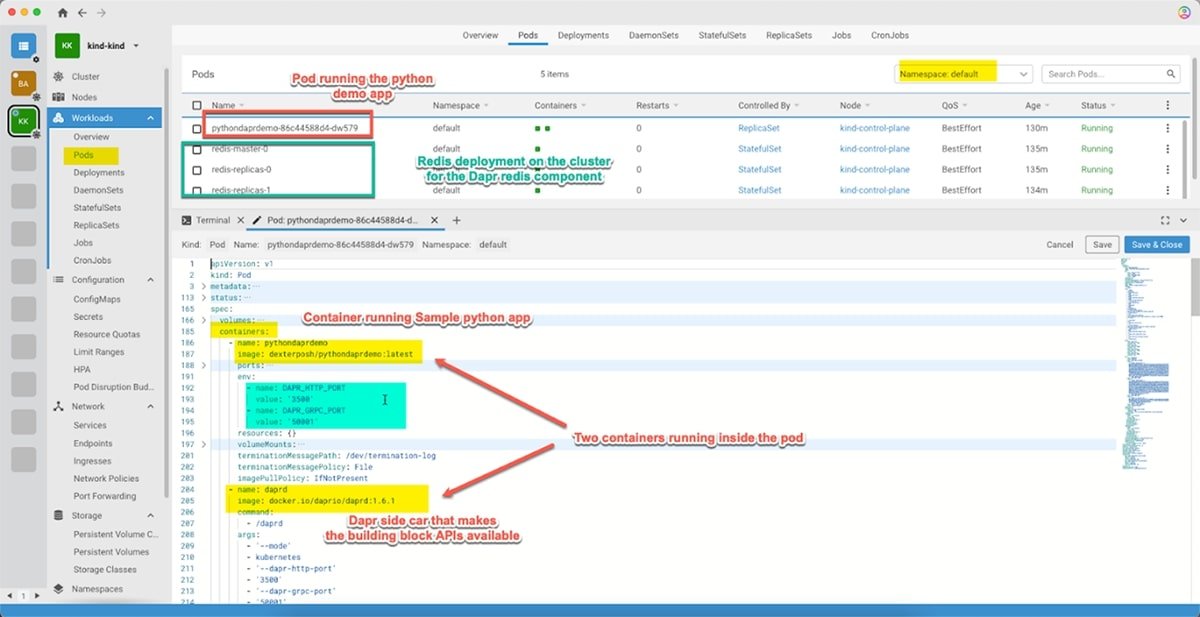The width and height of the screenshot is (1200, 617).
Task: Open the StatefulSets tab
Action: click(722, 35)
